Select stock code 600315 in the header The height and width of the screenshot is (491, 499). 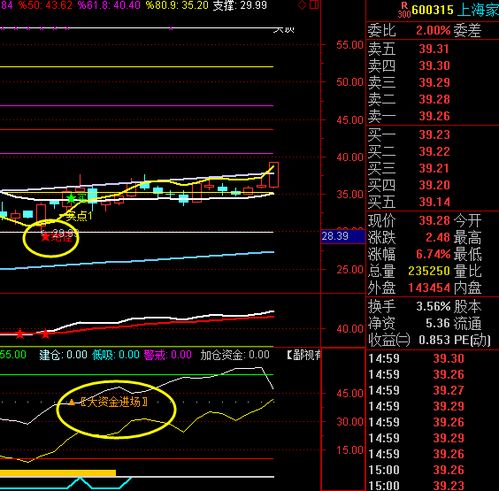tap(432, 10)
